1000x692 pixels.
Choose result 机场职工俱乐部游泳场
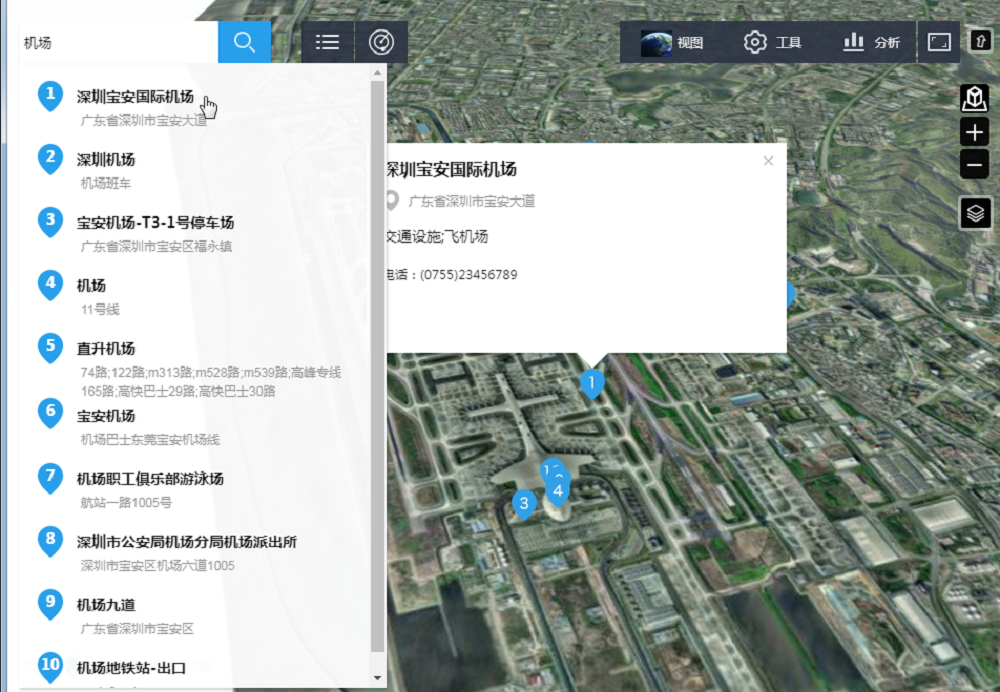click(x=150, y=478)
